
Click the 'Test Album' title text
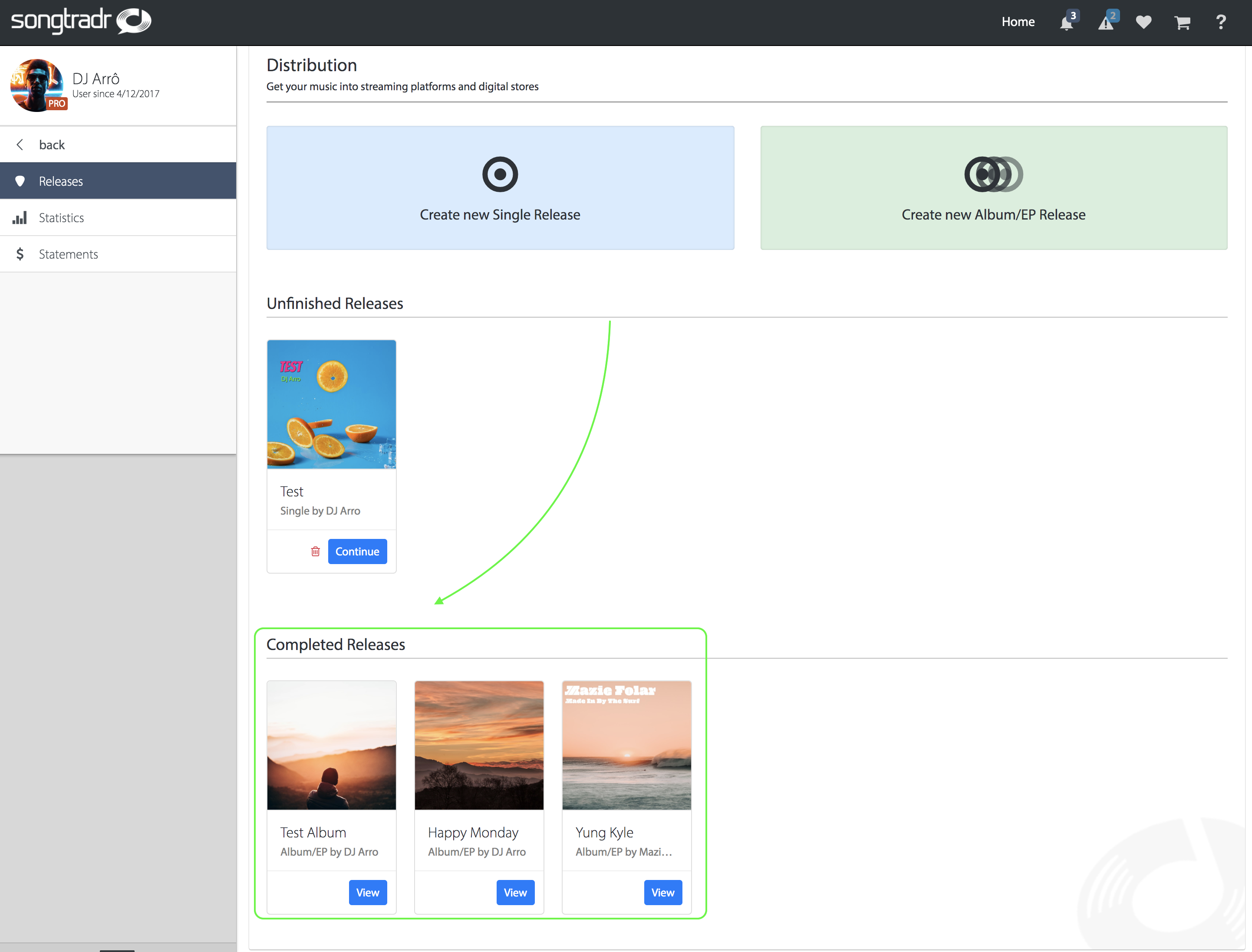point(313,832)
